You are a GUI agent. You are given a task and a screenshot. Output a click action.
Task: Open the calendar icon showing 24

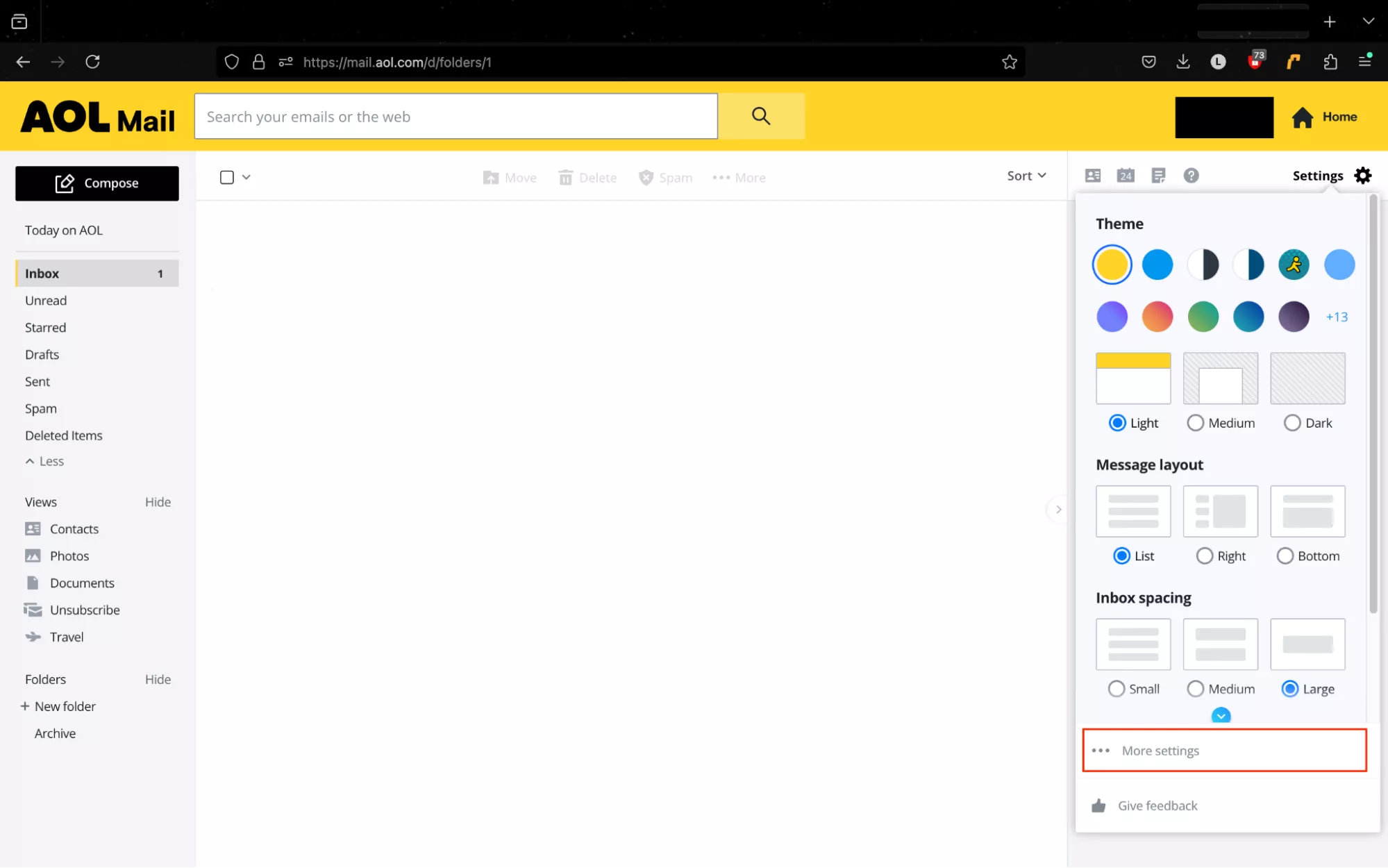coord(1126,176)
